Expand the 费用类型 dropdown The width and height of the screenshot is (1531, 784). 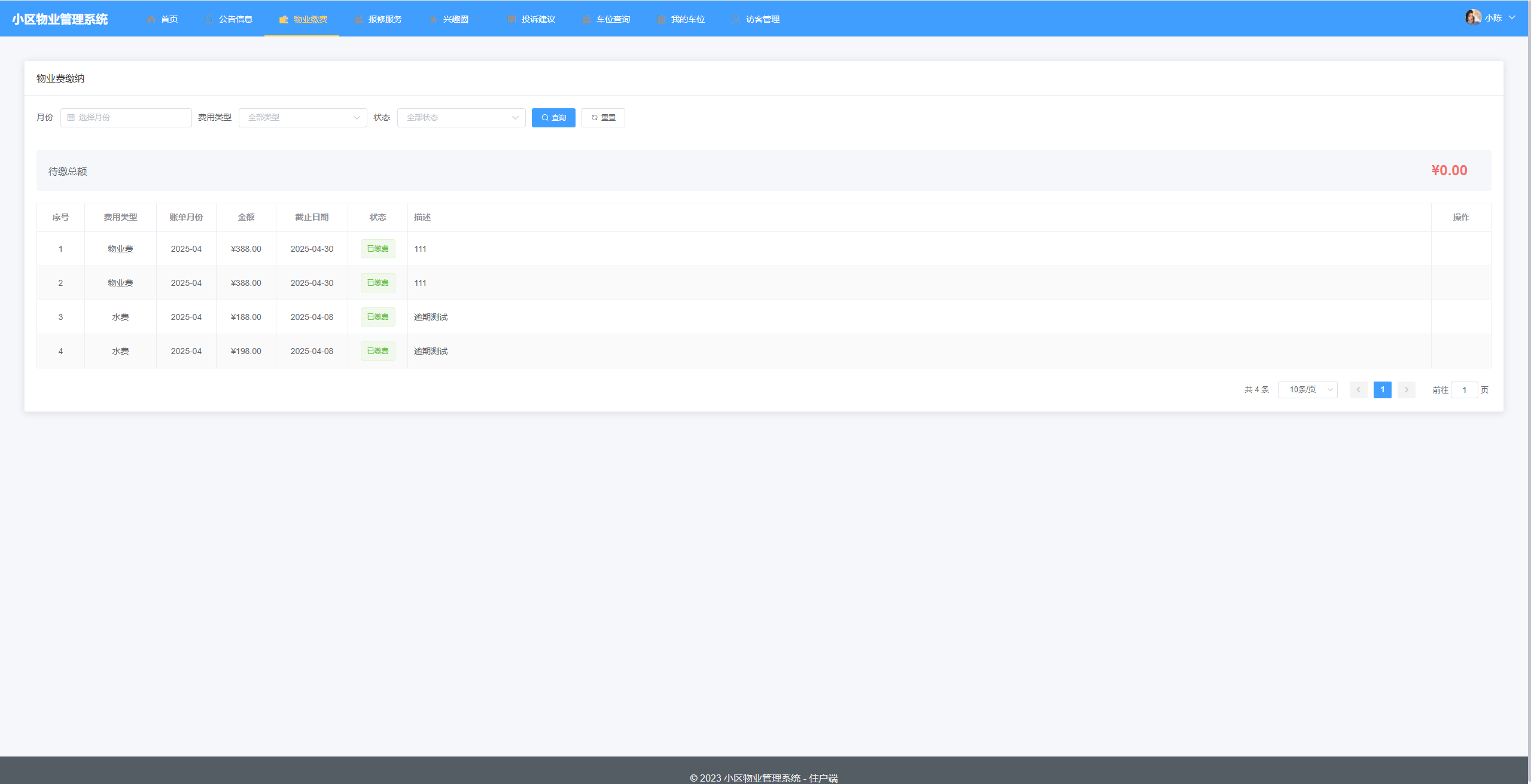pyautogui.click(x=303, y=118)
